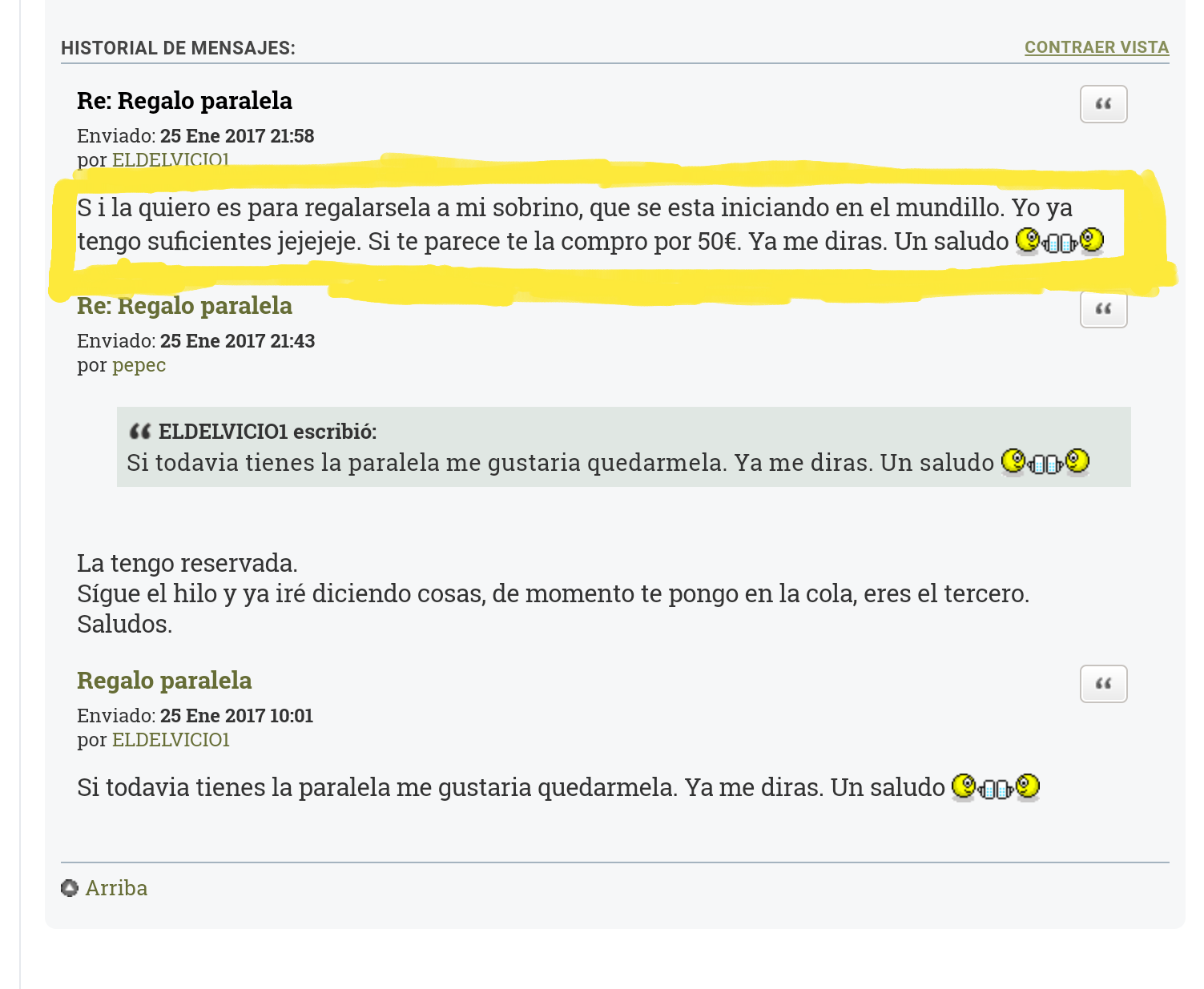
Task: Open the 'Regalo paralela' title sent at 10:01
Action: [164, 681]
